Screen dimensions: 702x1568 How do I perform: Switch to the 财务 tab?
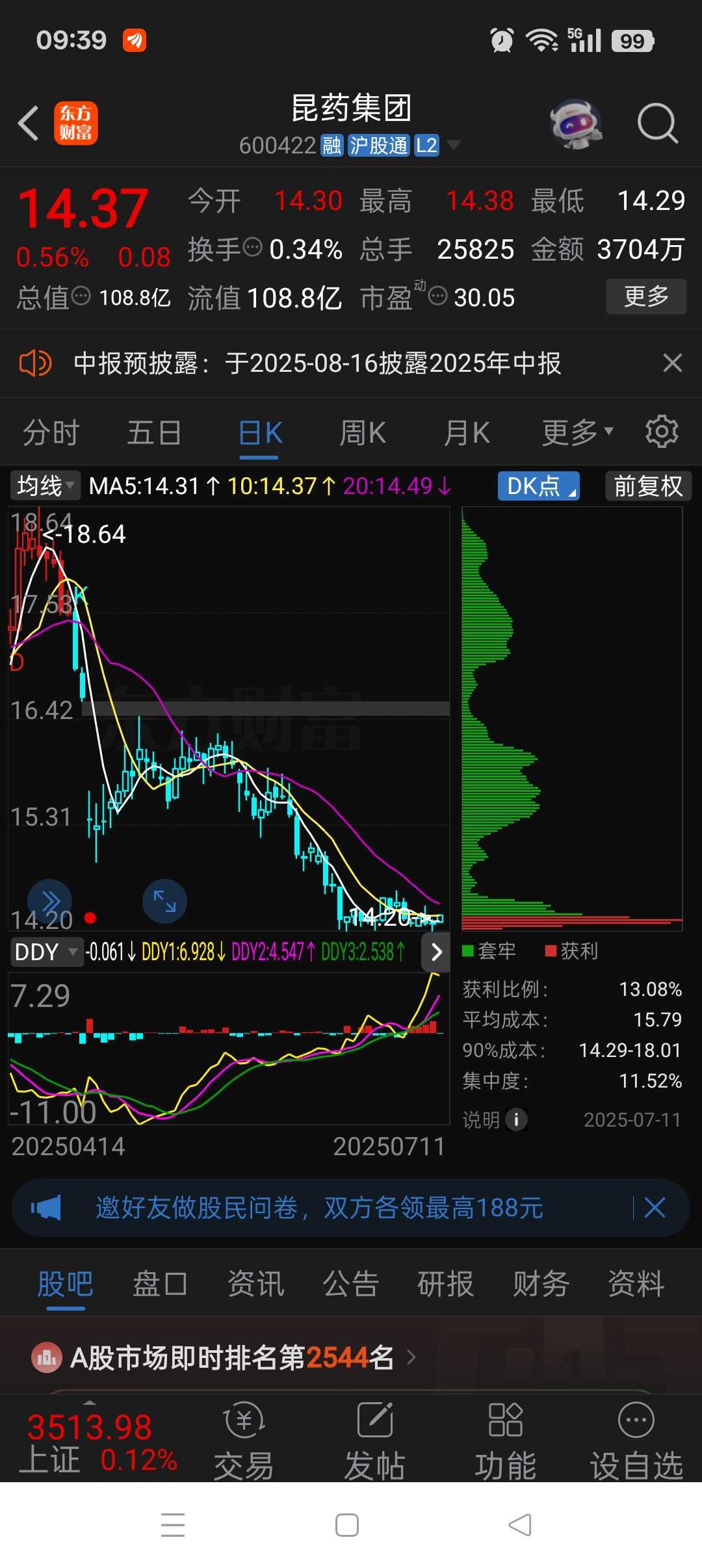(541, 1284)
